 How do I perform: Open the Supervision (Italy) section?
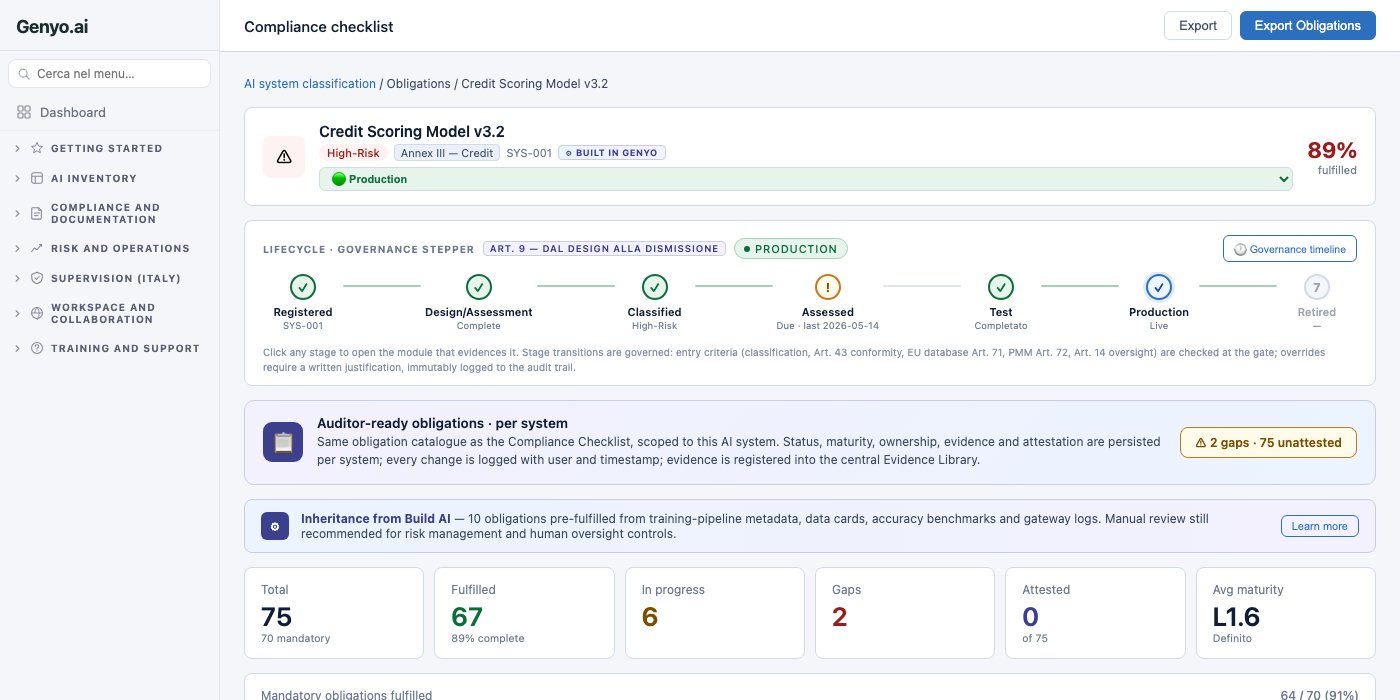(x=110, y=279)
